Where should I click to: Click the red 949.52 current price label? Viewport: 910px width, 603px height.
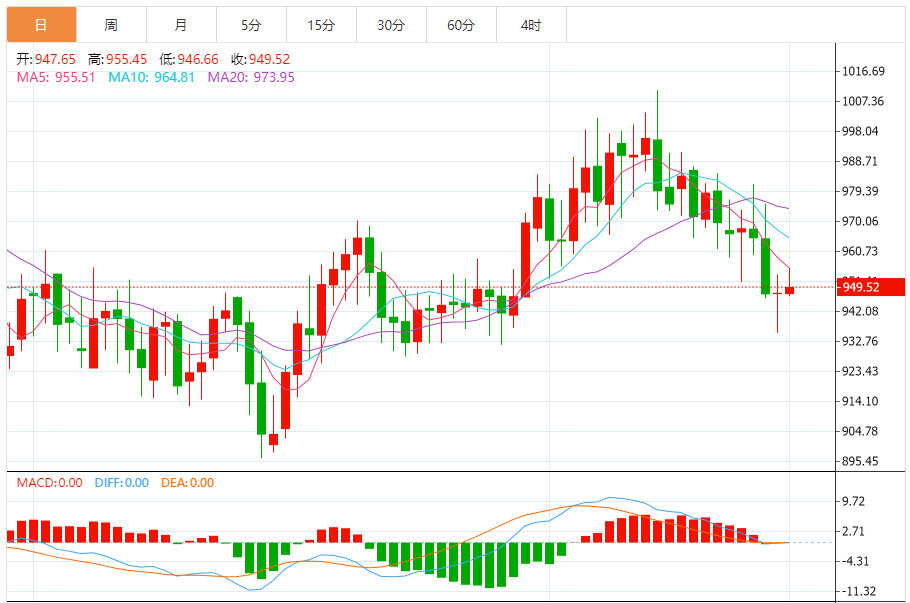pos(871,287)
